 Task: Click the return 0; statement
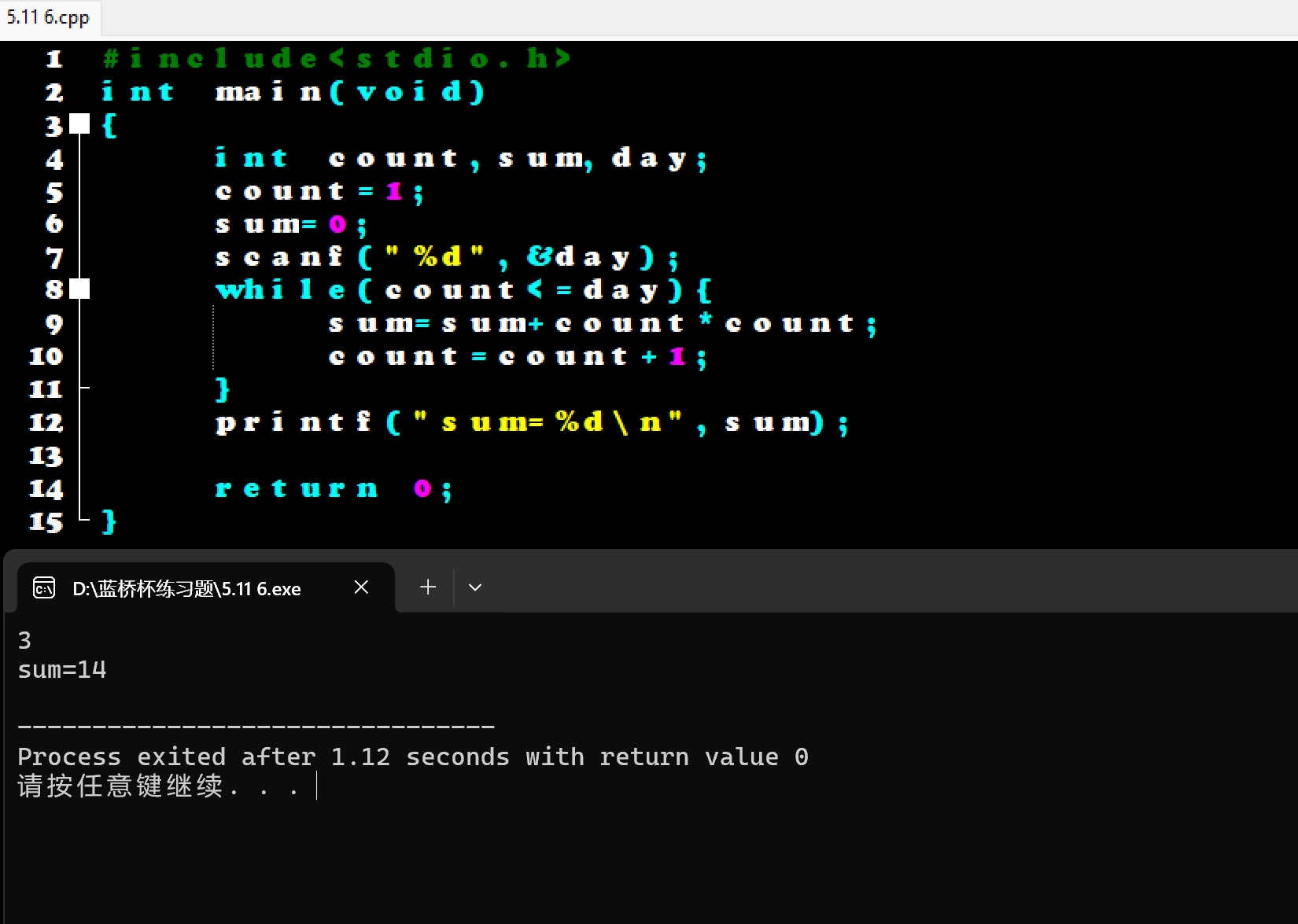pos(334,488)
